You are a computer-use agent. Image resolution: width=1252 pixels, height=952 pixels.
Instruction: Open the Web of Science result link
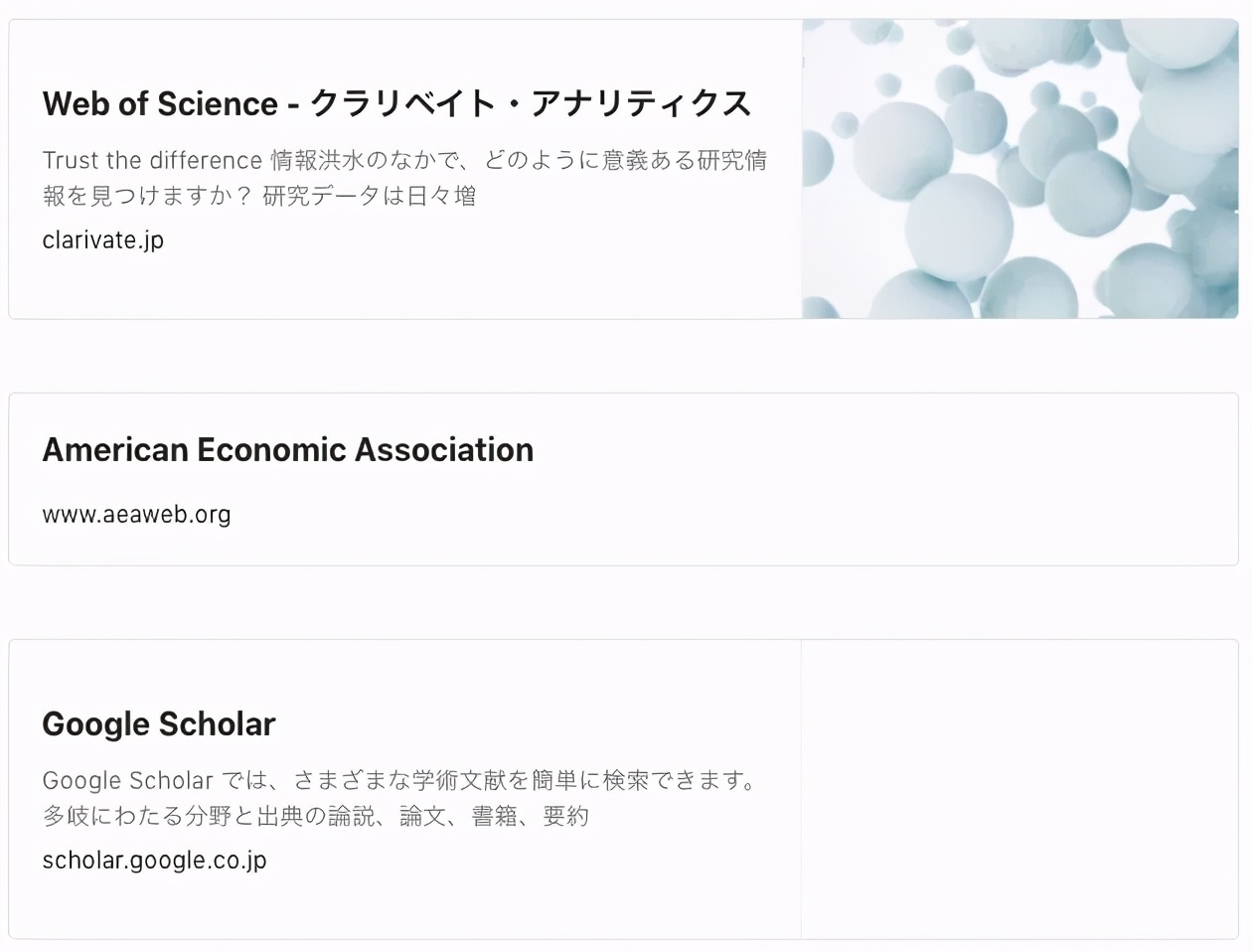pos(395,102)
